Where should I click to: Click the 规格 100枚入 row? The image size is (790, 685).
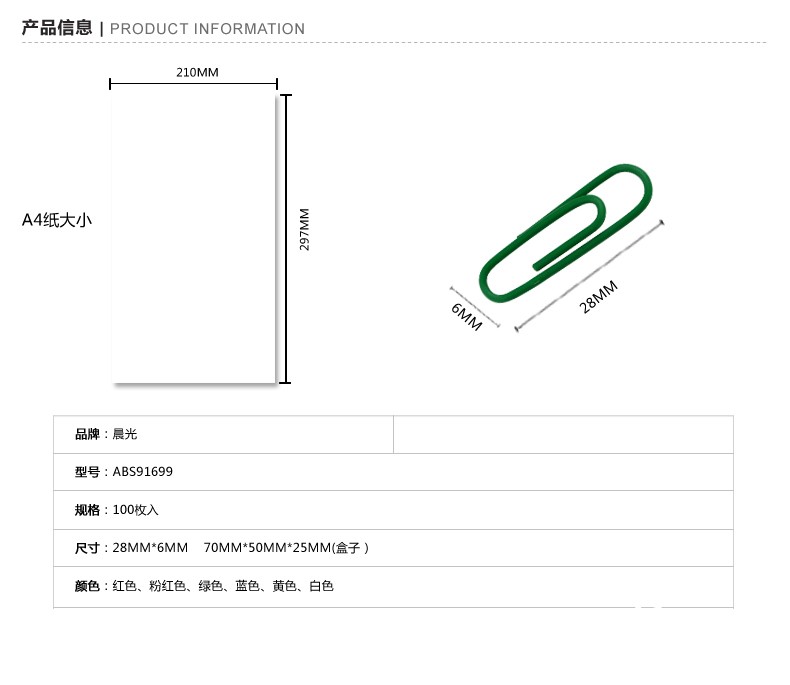pyautogui.click(x=393, y=510)
